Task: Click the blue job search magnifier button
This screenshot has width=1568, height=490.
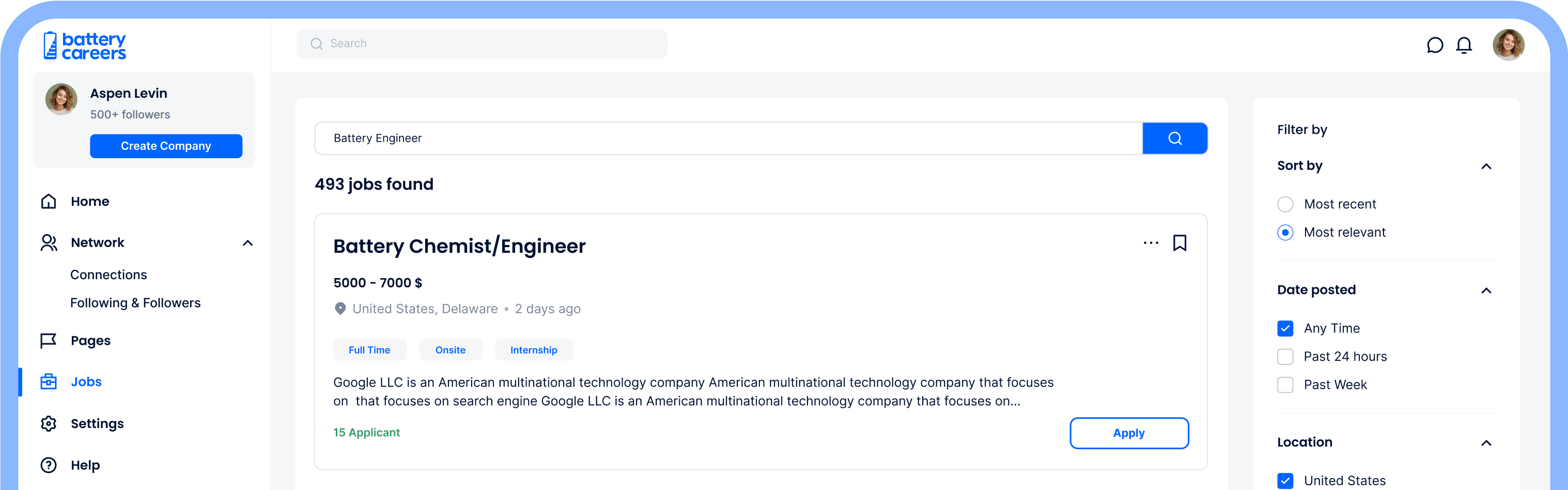Action: (1174, 138)
